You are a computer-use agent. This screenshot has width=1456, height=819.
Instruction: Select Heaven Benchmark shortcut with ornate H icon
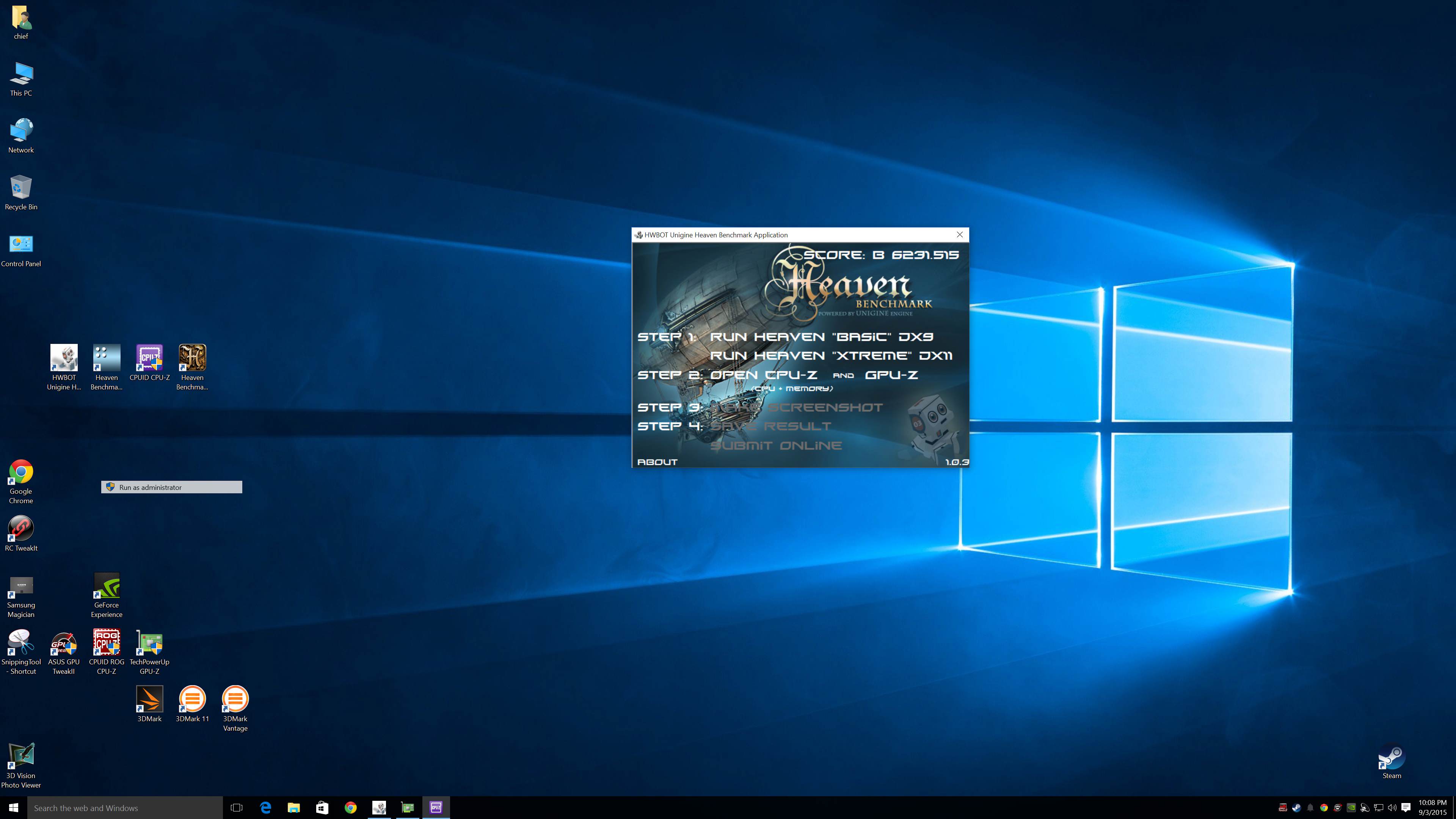click(192, 367)
